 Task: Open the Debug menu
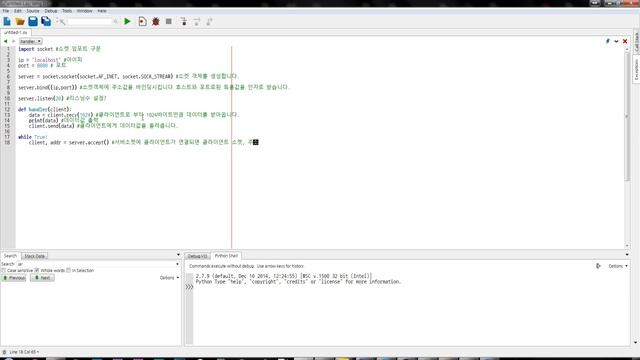pyautogui.click(x=51, y=11)
